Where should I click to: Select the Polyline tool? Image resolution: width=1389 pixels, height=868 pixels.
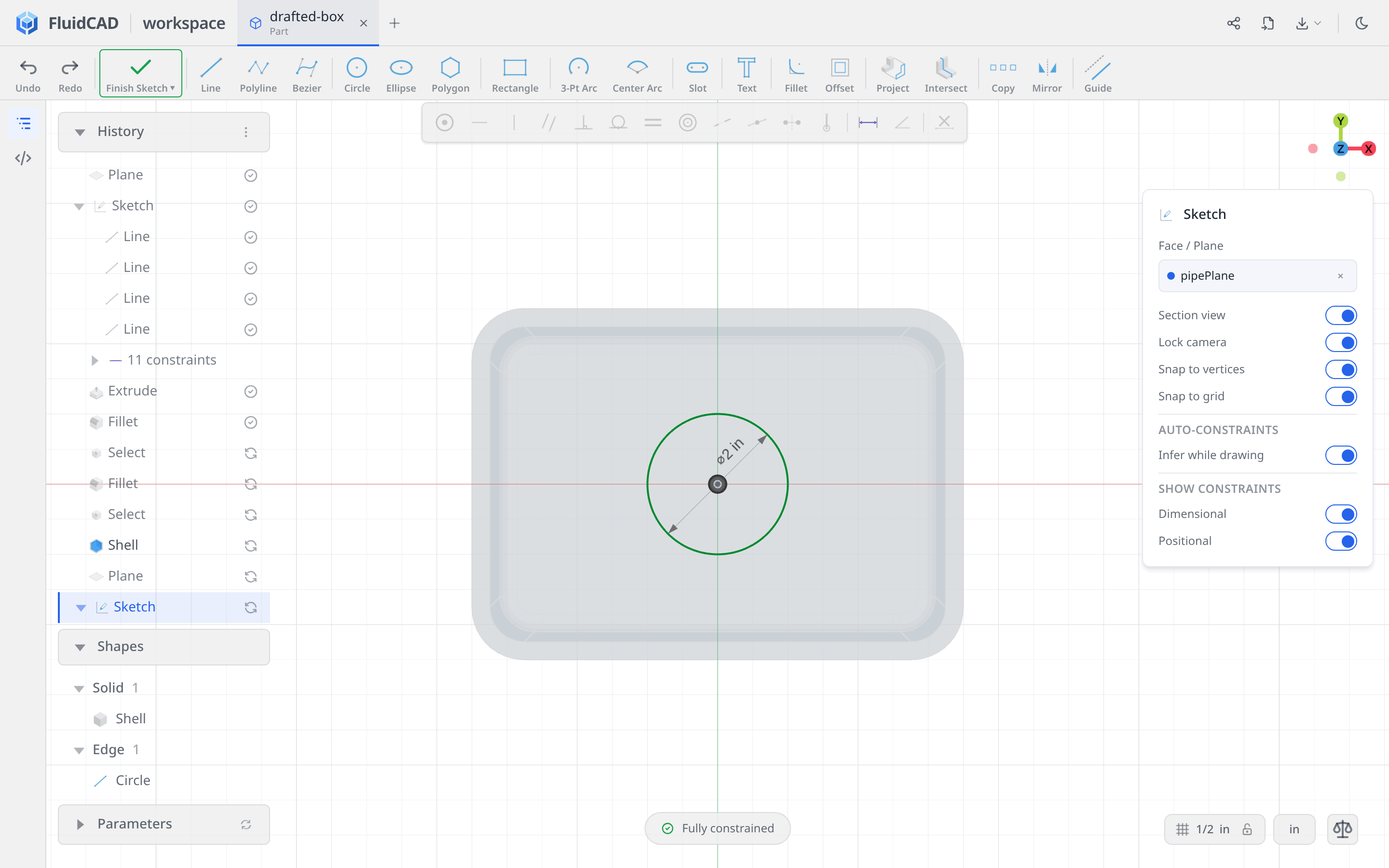click(259, 75)
